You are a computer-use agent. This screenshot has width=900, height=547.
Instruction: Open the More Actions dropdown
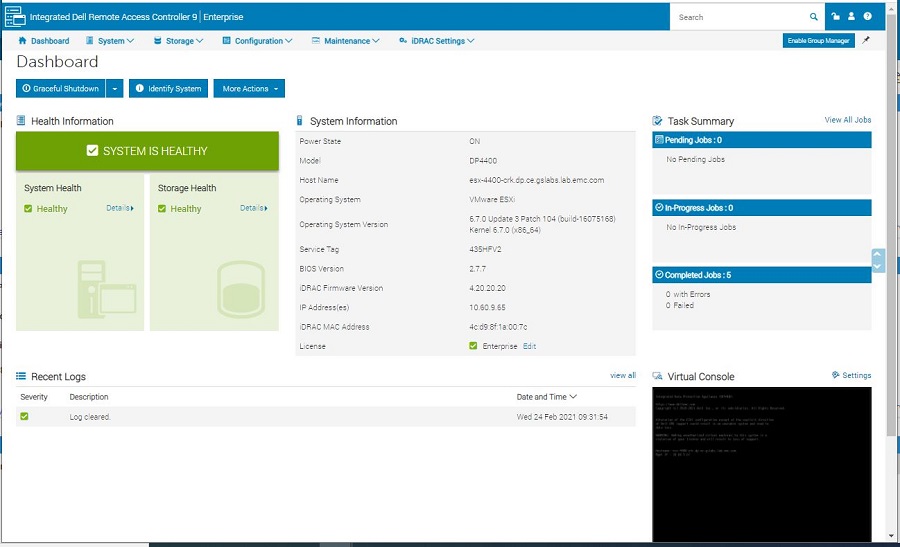click(249, 89)
